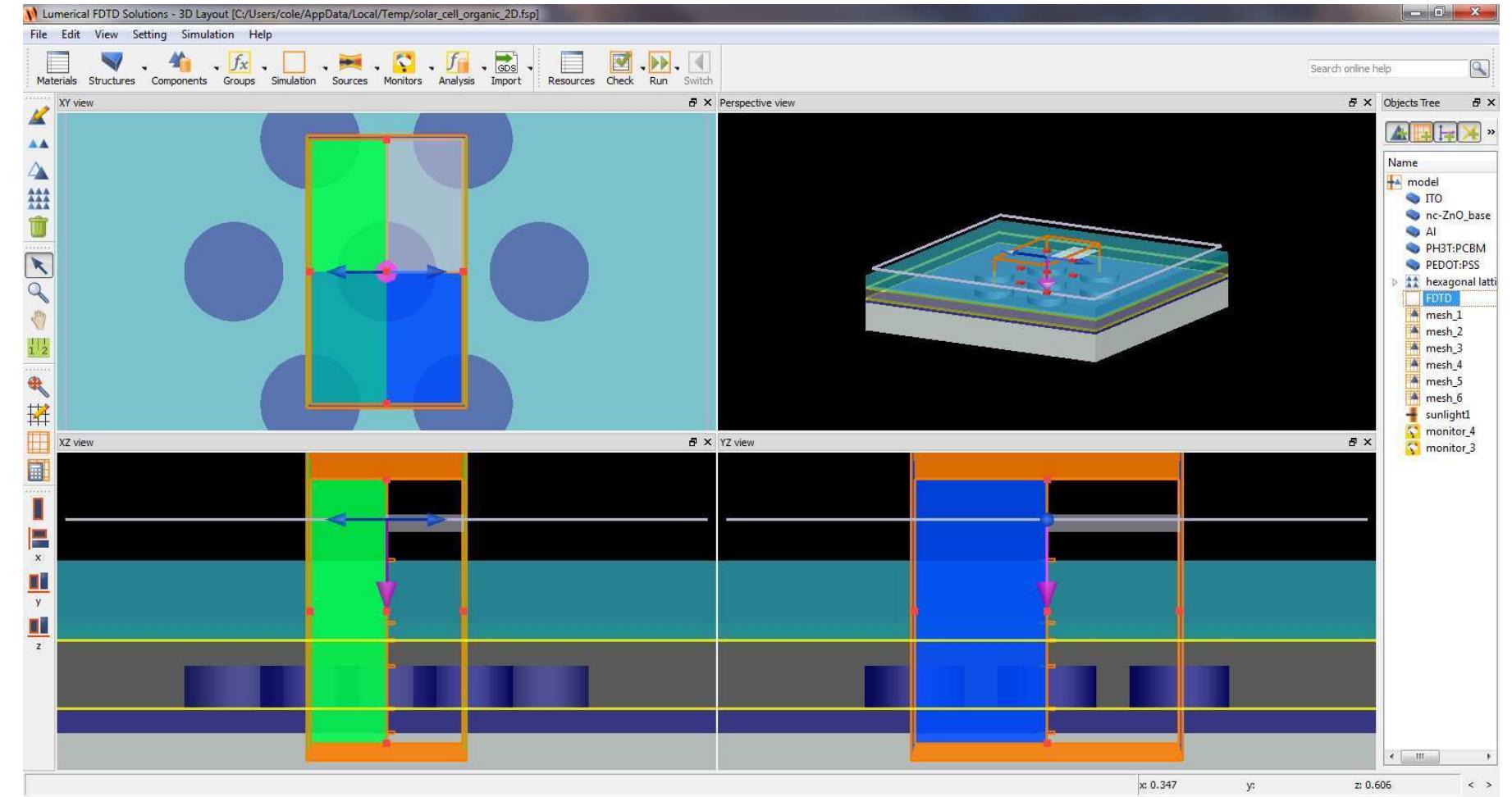1512x797 pixels.
Task: Close the XY view panel
Action: pyautogui.click(x=706, y=103)
